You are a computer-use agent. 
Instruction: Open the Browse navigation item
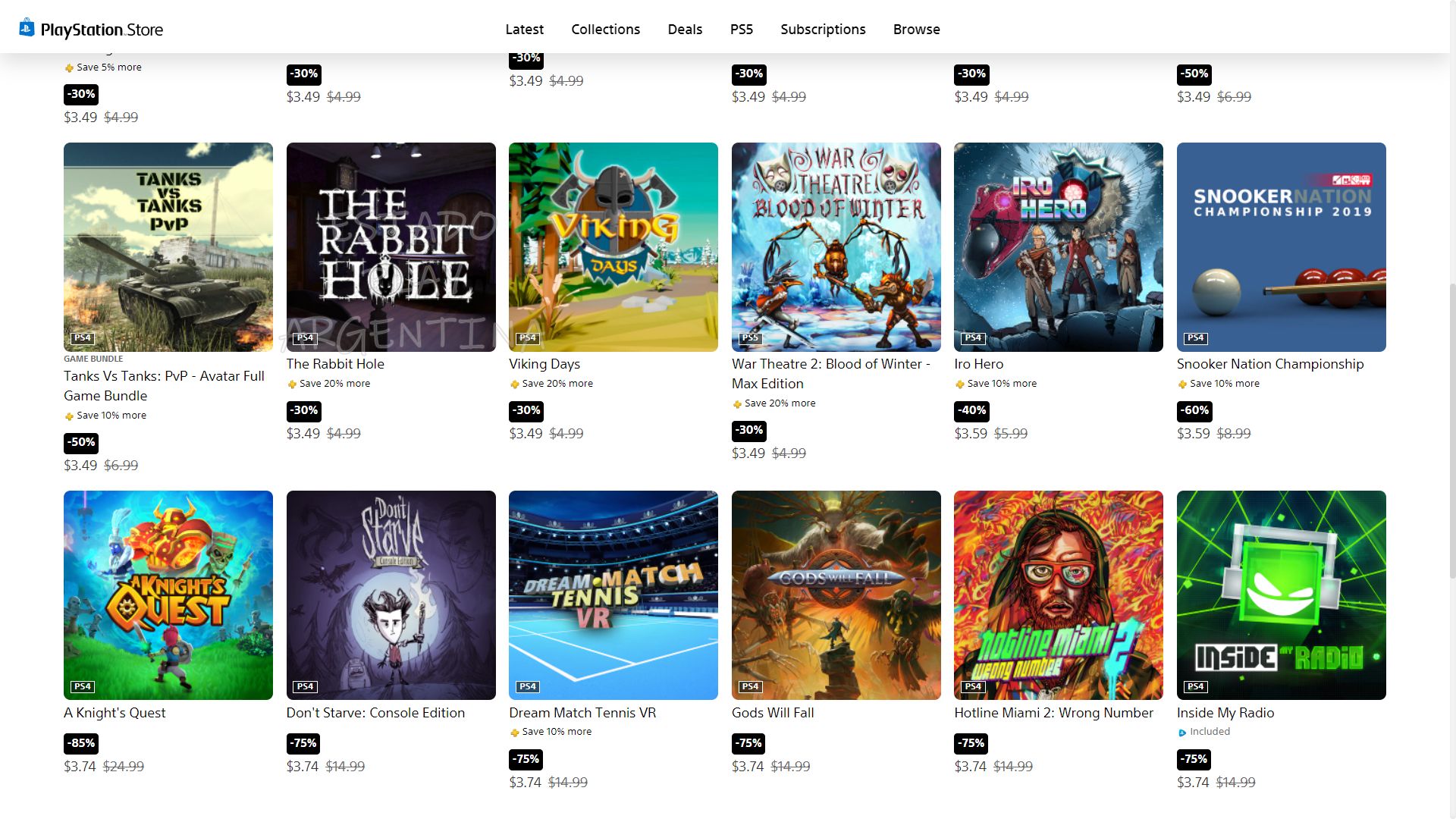tap(916, 29)
